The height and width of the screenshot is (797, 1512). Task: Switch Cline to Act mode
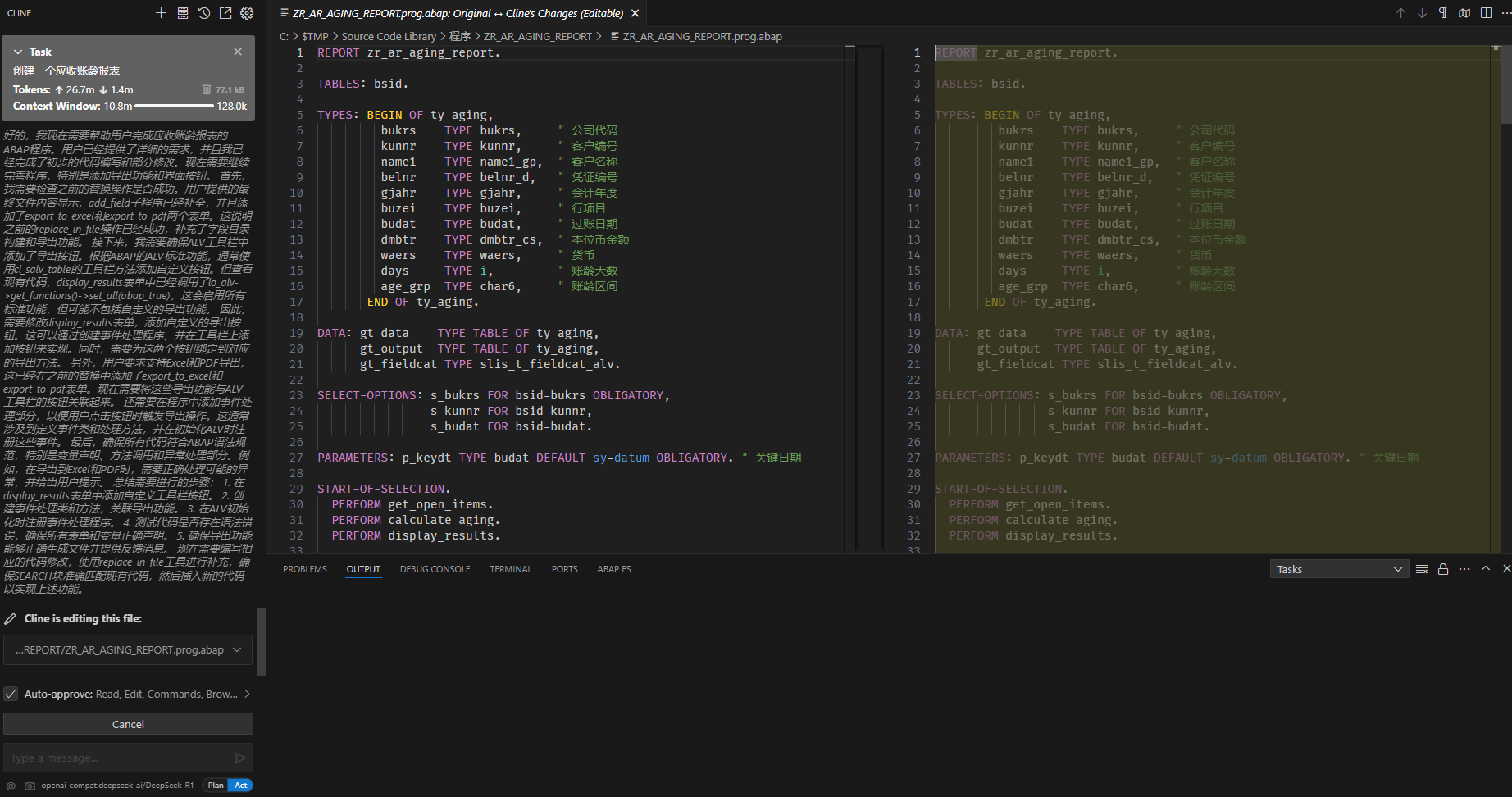(x=241, y=786)
